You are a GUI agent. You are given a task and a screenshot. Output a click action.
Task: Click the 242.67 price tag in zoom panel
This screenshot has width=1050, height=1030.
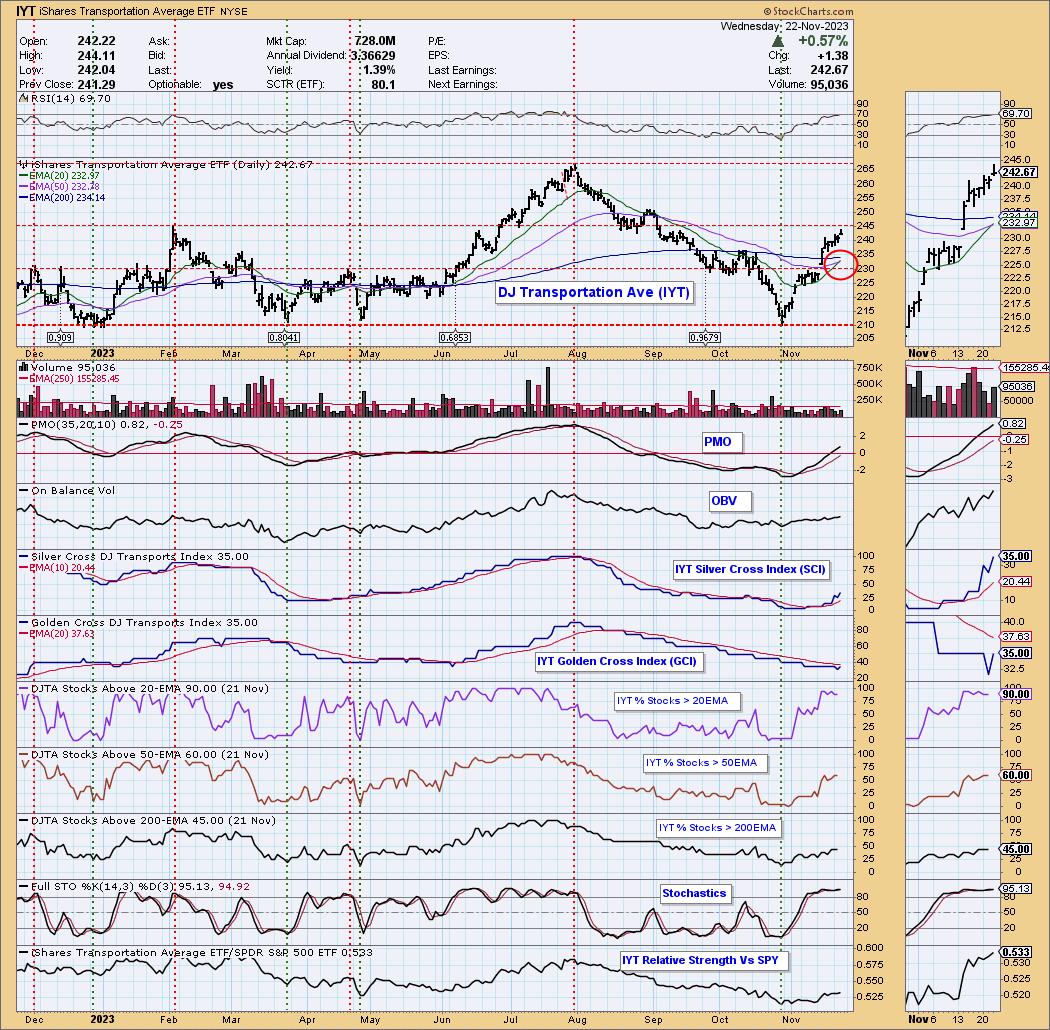click(1019, 172)
